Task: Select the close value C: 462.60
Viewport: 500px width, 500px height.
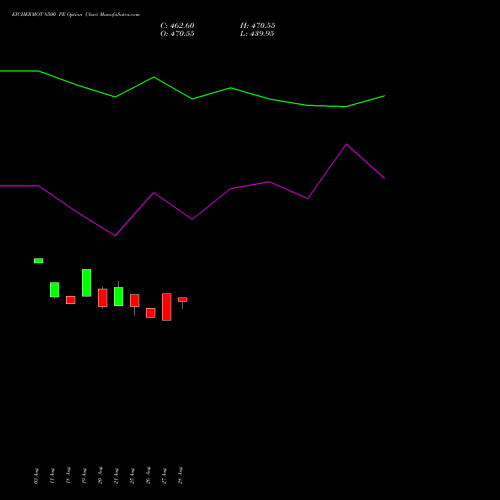Action: pyautogui.click(x=177, y=26)
